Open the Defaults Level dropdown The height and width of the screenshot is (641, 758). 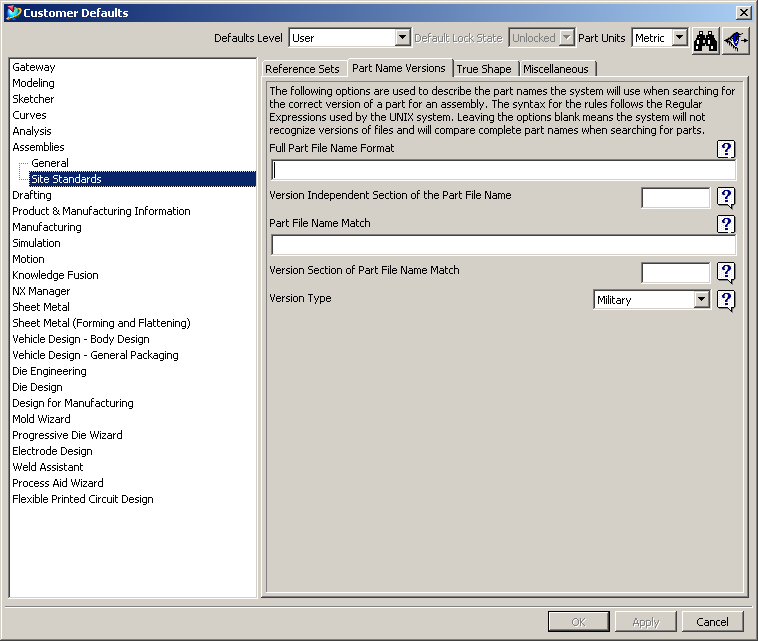(402, 37)
